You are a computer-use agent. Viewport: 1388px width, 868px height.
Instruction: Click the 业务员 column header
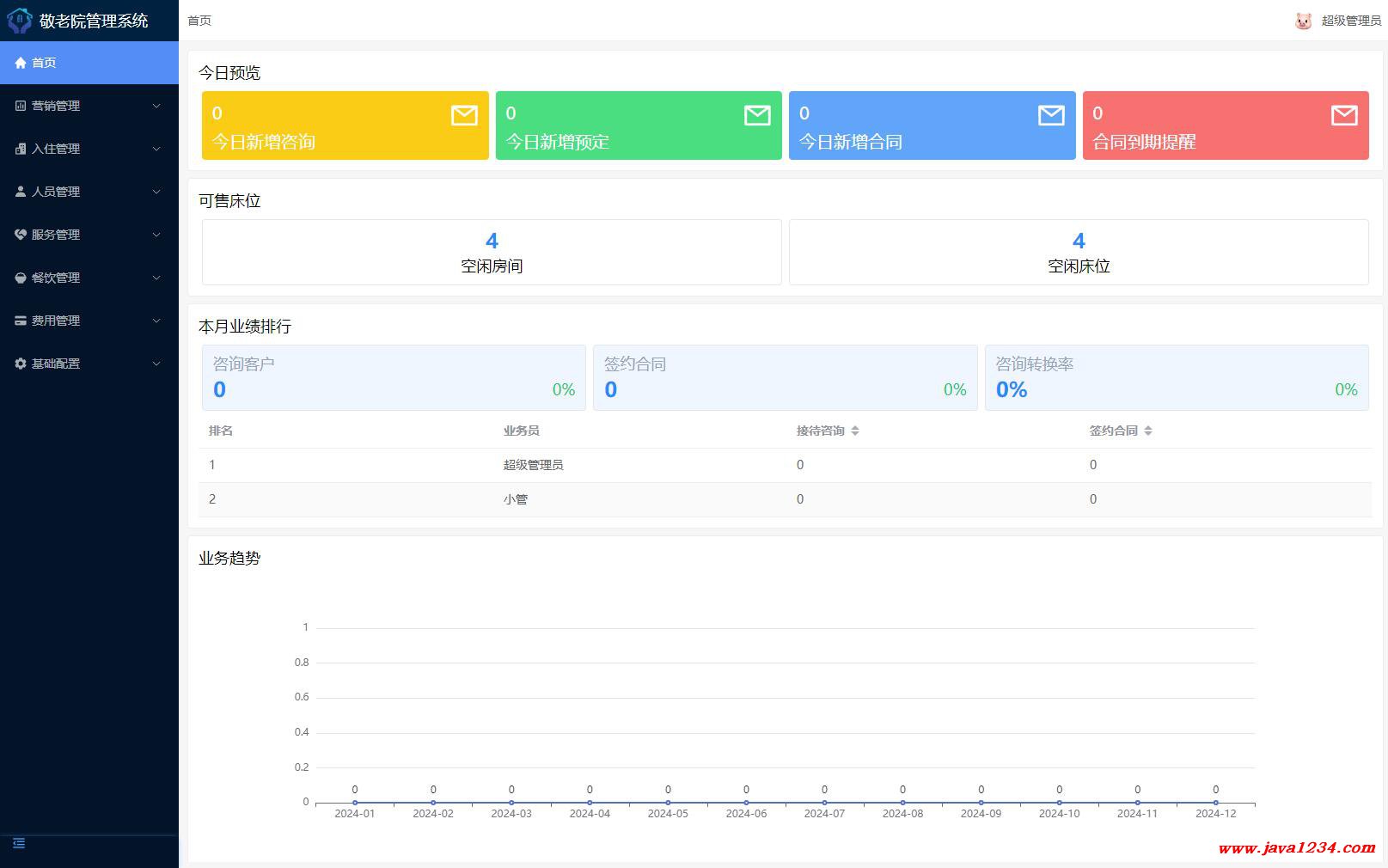point(522,431)
